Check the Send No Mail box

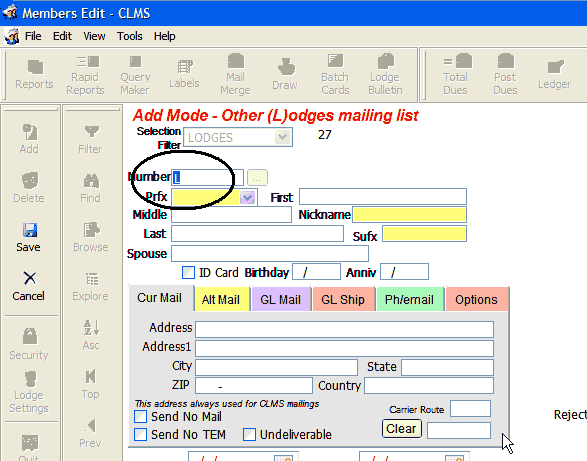[140, 416]
